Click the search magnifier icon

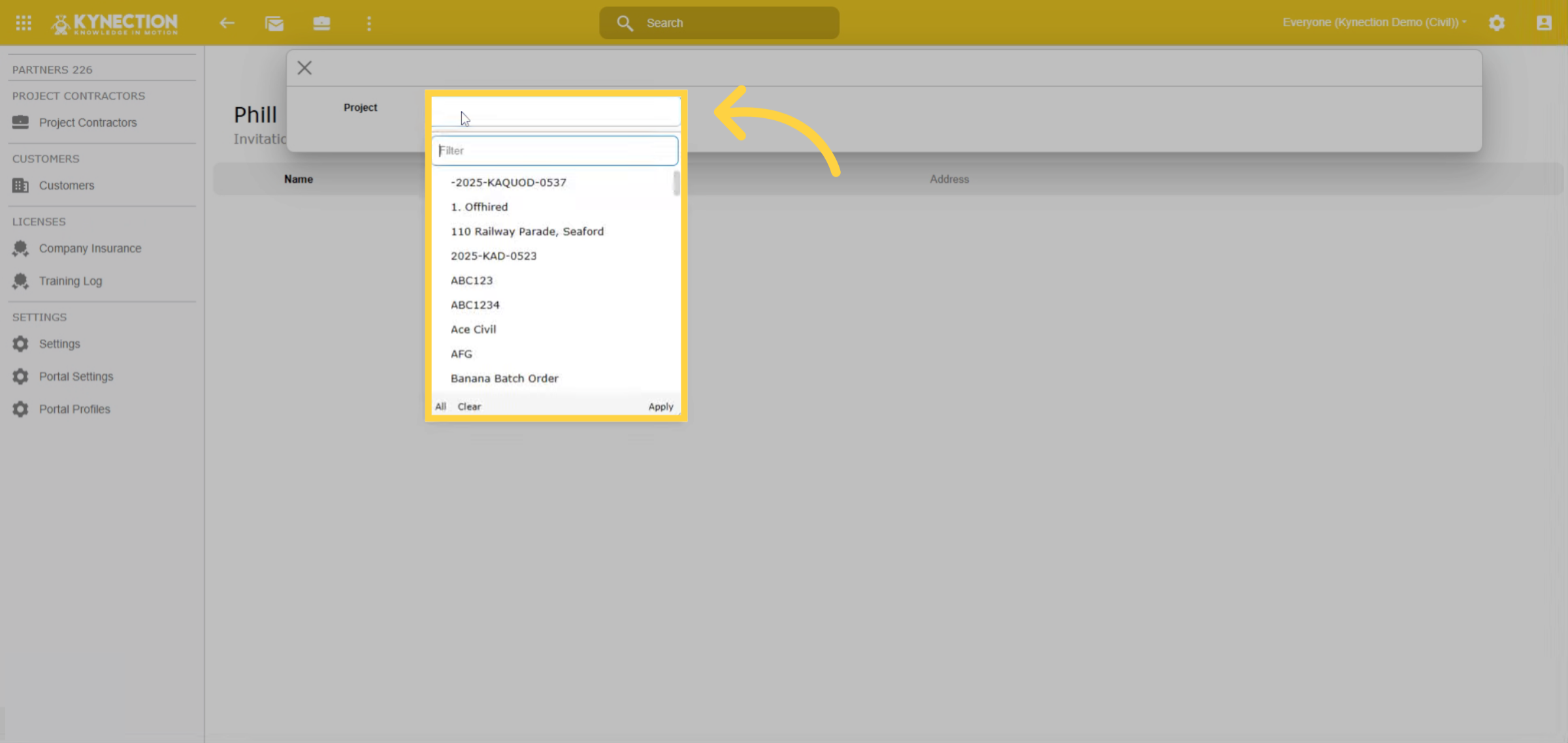click(625, 23)
